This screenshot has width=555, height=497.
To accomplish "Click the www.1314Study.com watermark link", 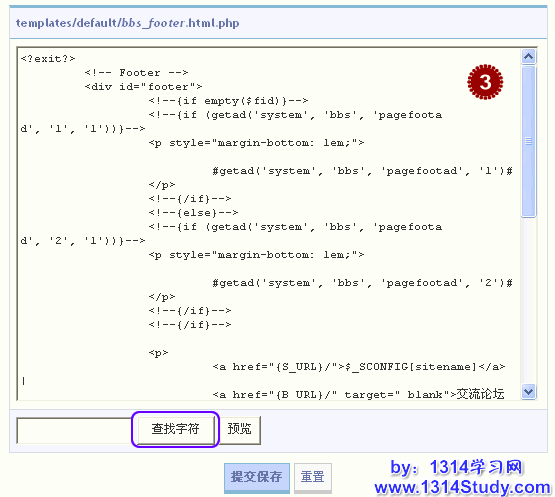I will pos(463,487).
